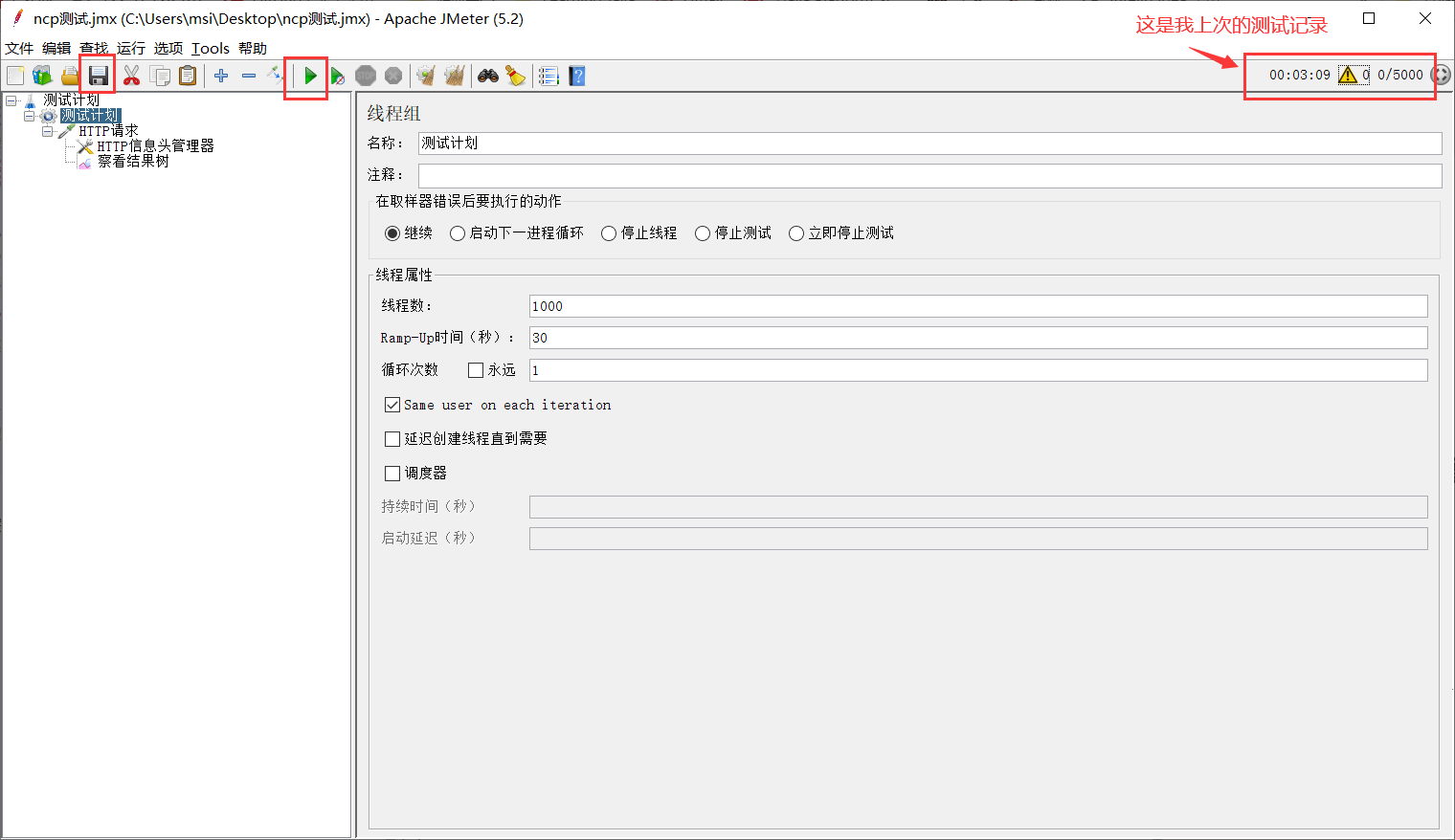The height and width of the screenshot is (840, 1455).
Task: Collapse the selected 测试计划 thread group node
Action: [29, 116]
